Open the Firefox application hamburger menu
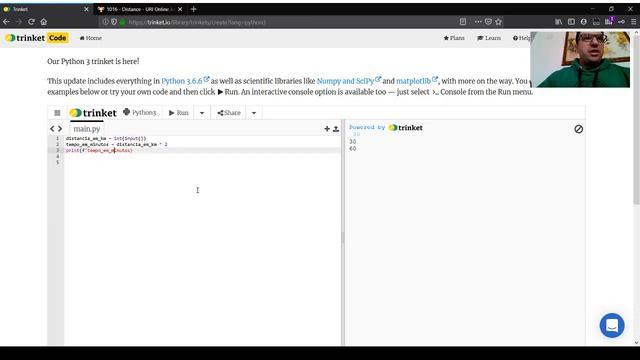 (633, 22)
